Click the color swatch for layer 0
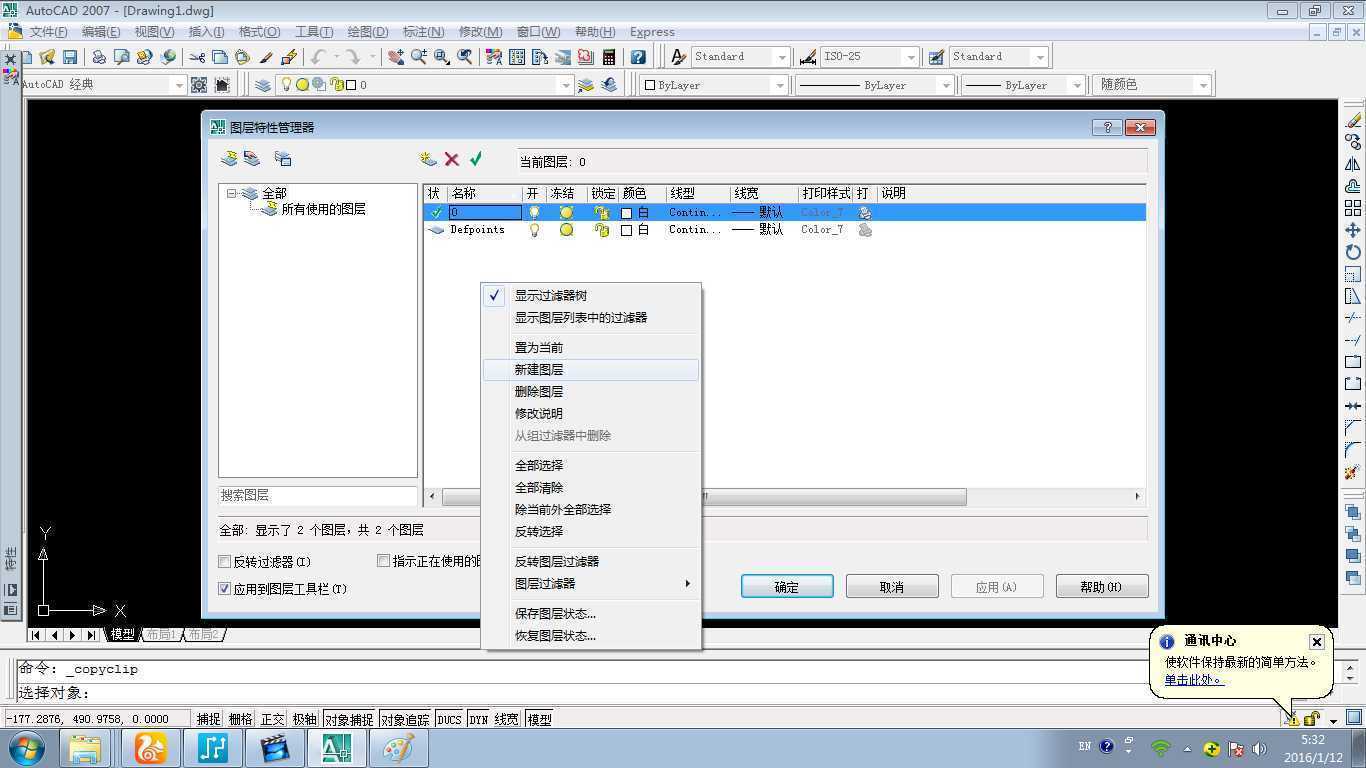The image size is (1366, 768). tap(627, 213)
